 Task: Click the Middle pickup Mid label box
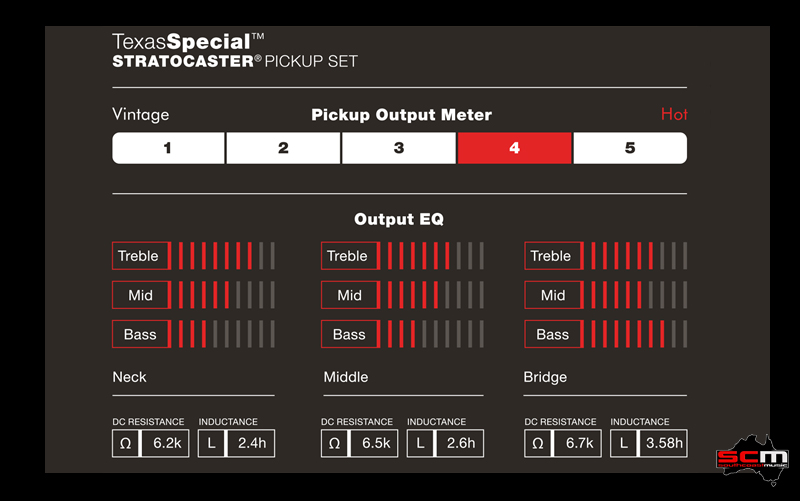point(350,295)
